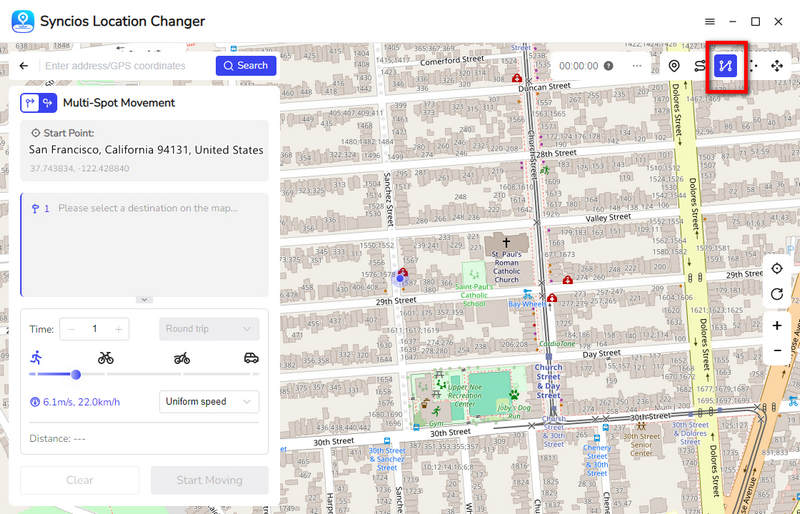Image resolution: width=800 pixels, height=514 pixels.
Task: Click the speed slider handle
Action: point(75,375)
